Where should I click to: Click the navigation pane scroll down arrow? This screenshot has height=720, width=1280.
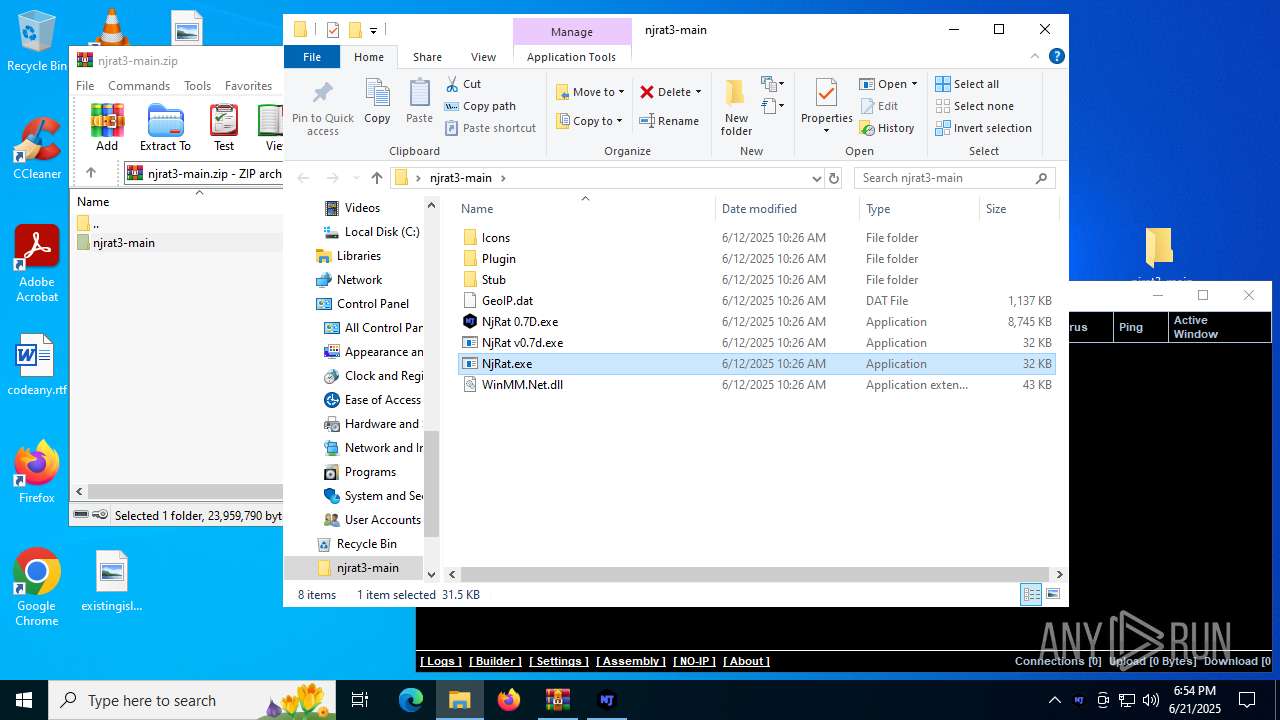click(x=432, y=574)
